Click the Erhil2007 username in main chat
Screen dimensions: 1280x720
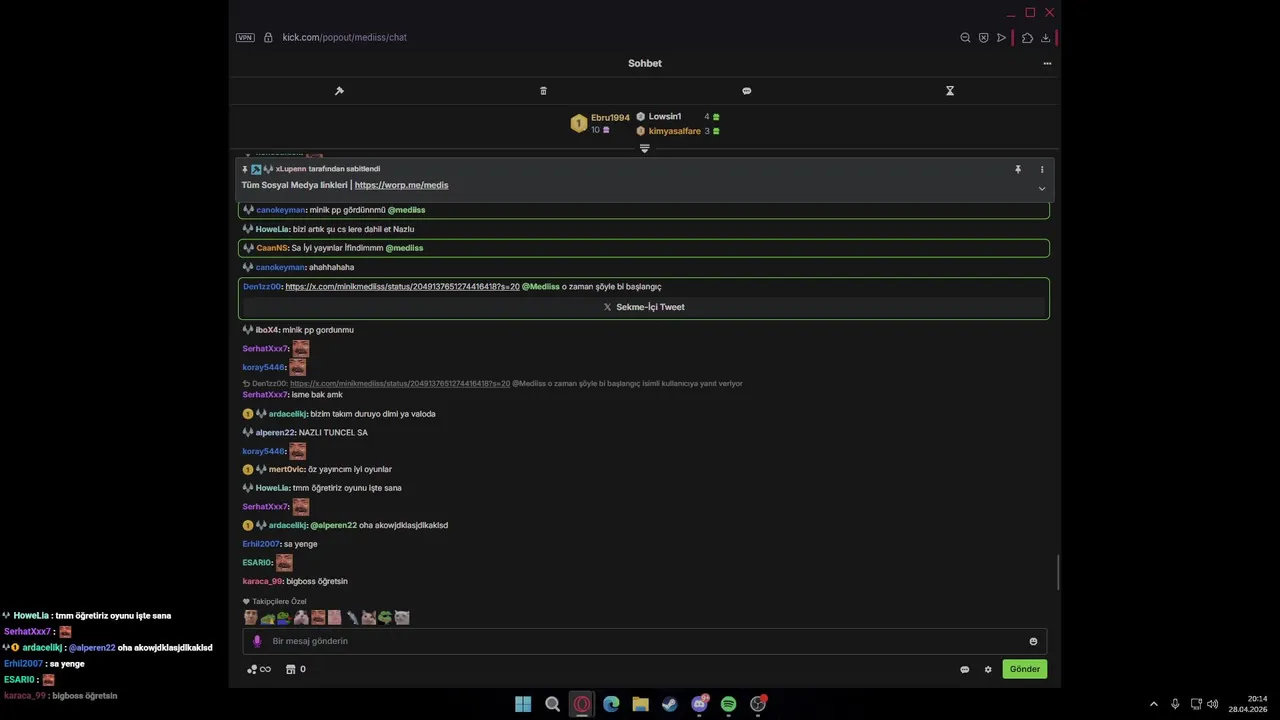click(261, 544)
